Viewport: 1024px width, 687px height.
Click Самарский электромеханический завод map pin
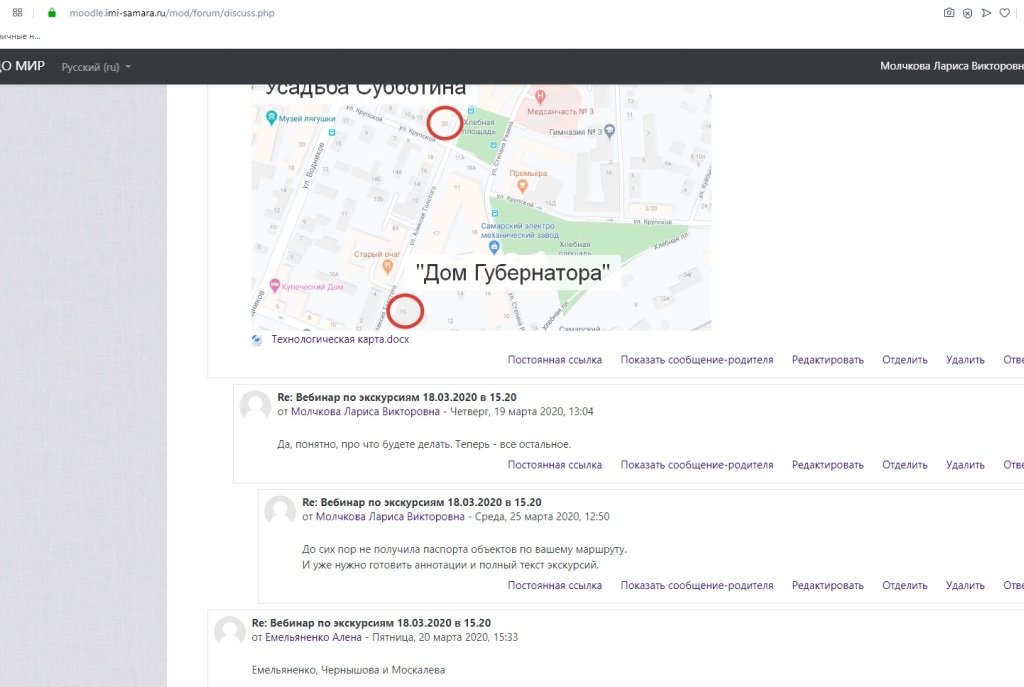(494, 248)
